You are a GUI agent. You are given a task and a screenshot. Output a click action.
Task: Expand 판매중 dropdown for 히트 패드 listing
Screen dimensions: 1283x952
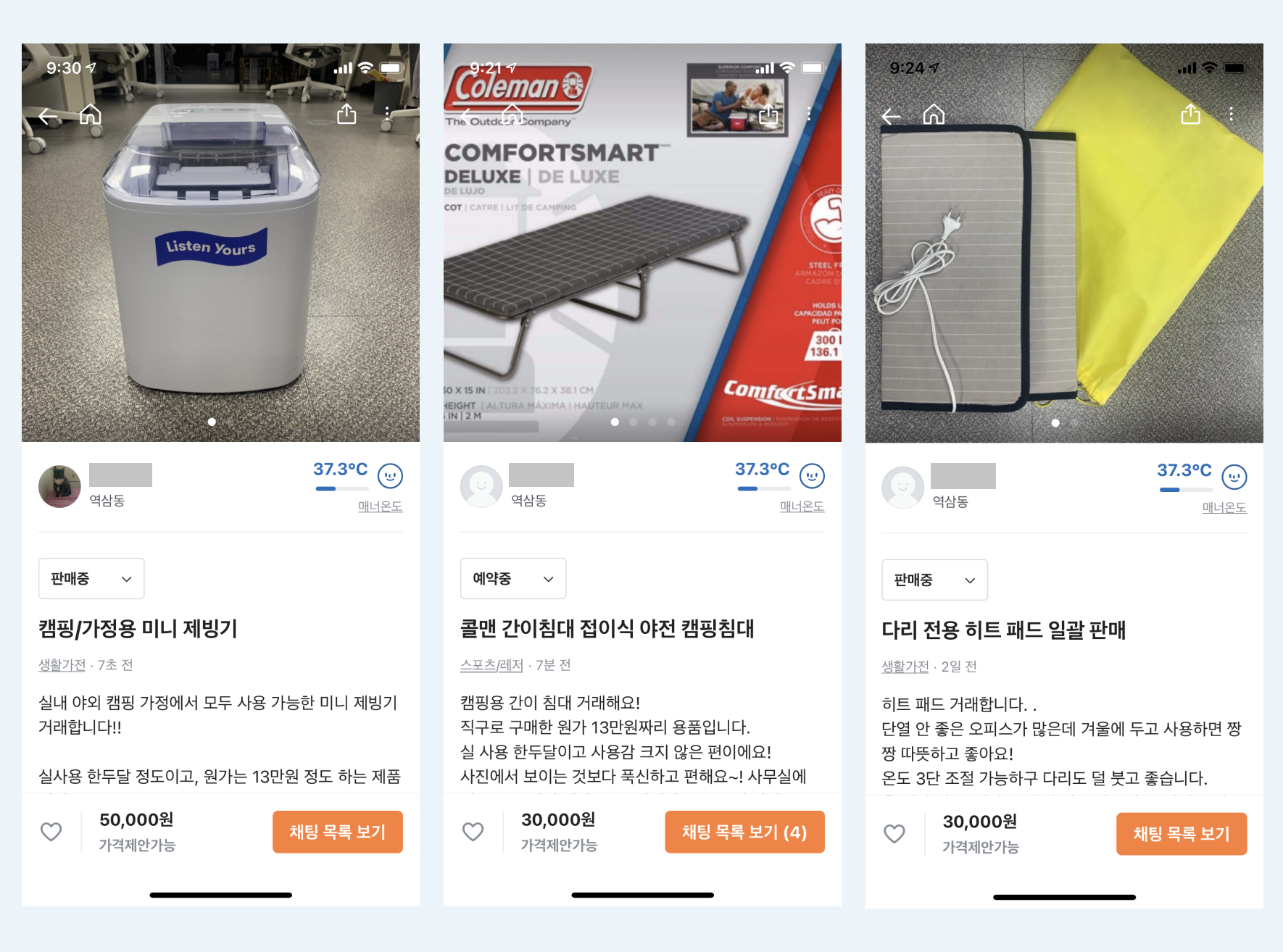(x=934, y=580)
